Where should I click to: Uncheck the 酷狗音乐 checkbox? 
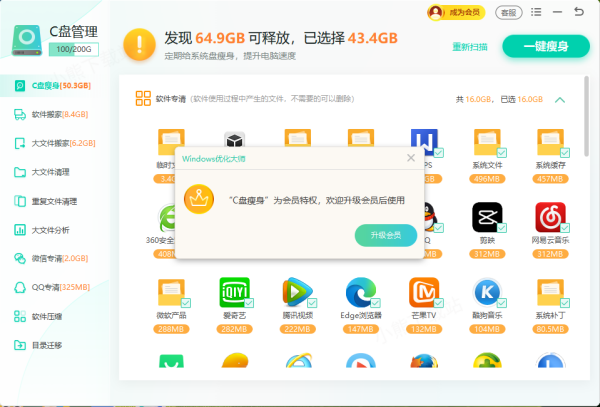point(502,303)
